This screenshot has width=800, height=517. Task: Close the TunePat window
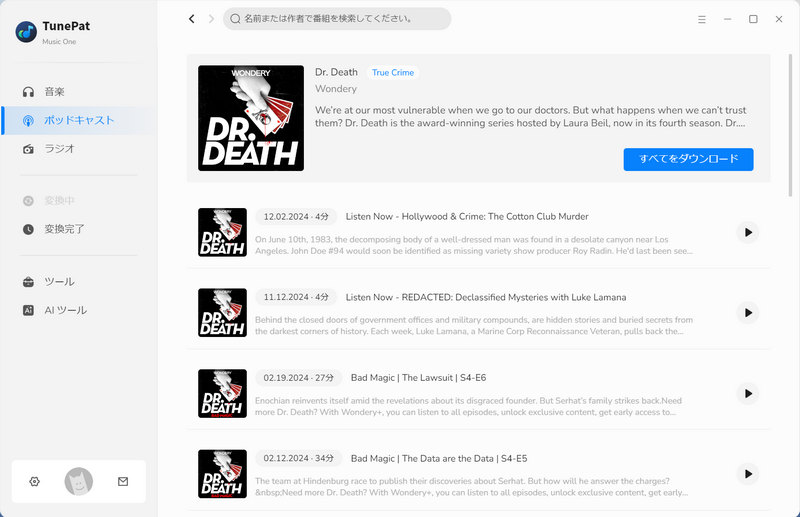click(779, 19)
